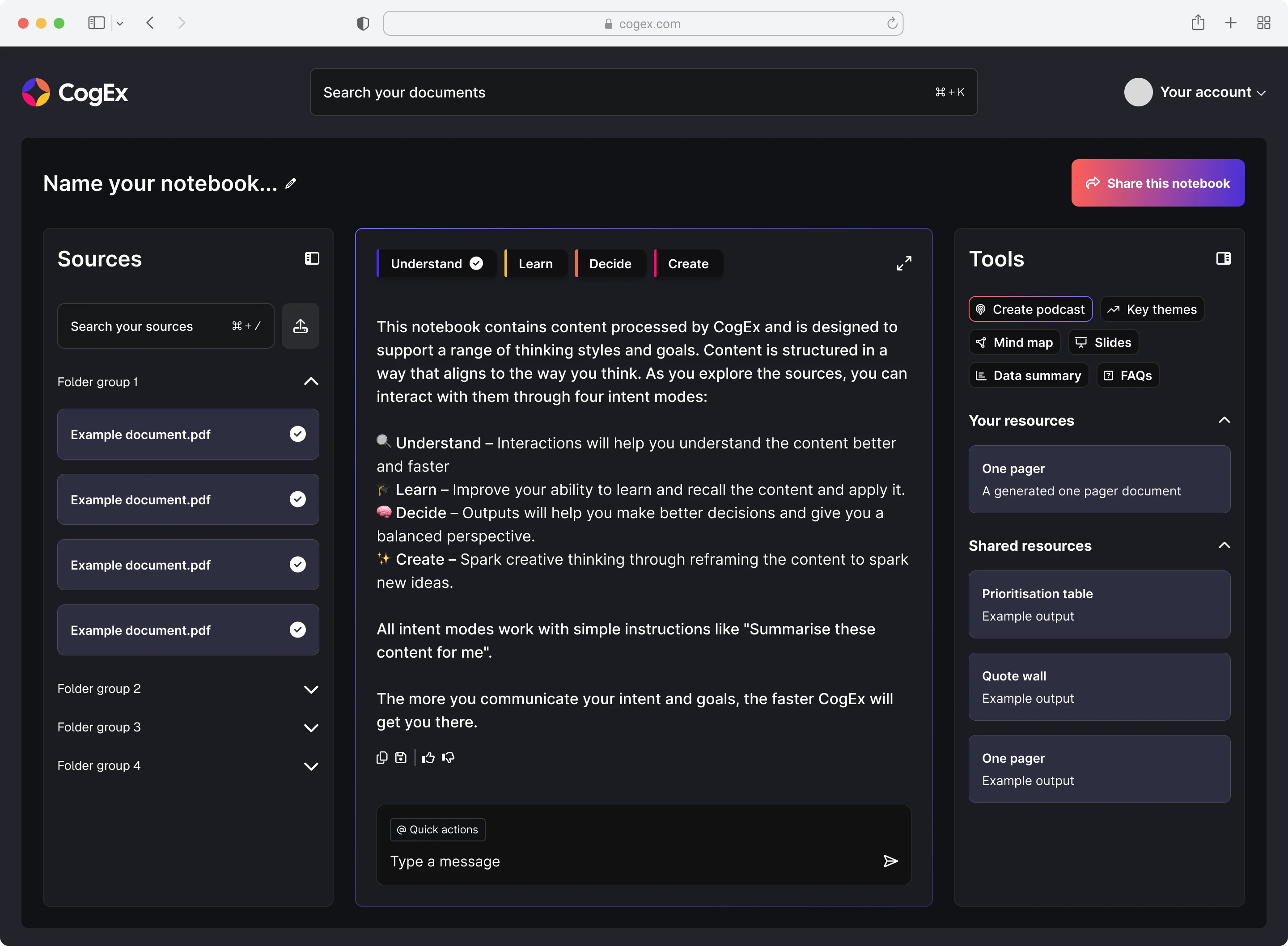Click the Search your documents field
The image size is (1288, 946).
(643, 92)
